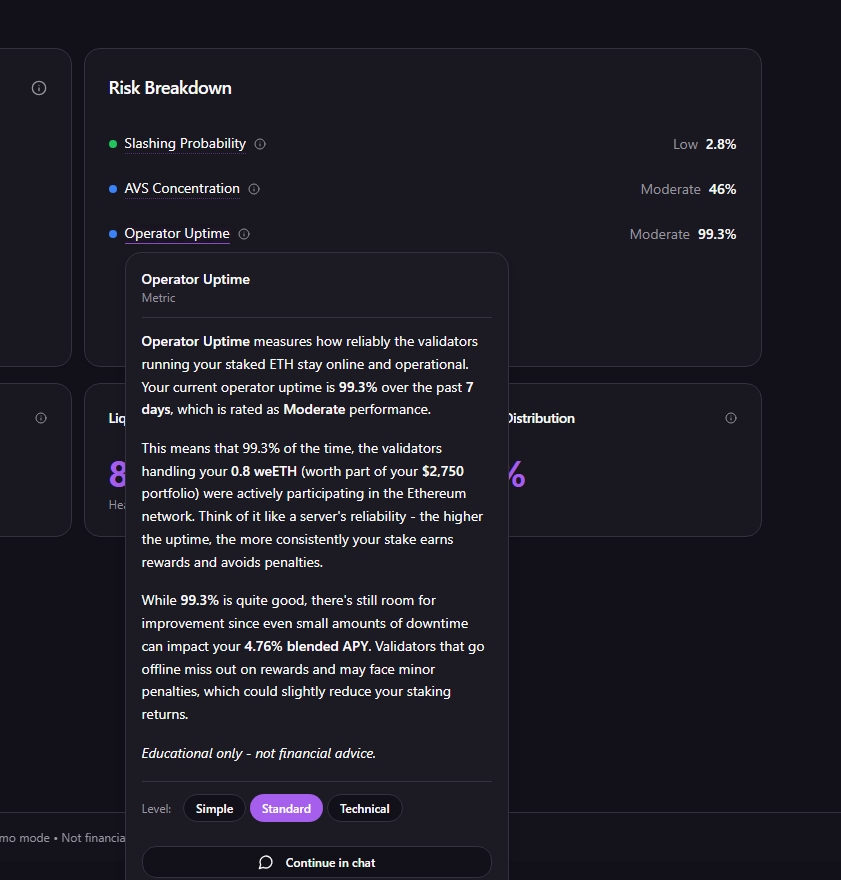841x880 pixels.
Task: Click the 2.8% slashing probability value
Action: 720,144
